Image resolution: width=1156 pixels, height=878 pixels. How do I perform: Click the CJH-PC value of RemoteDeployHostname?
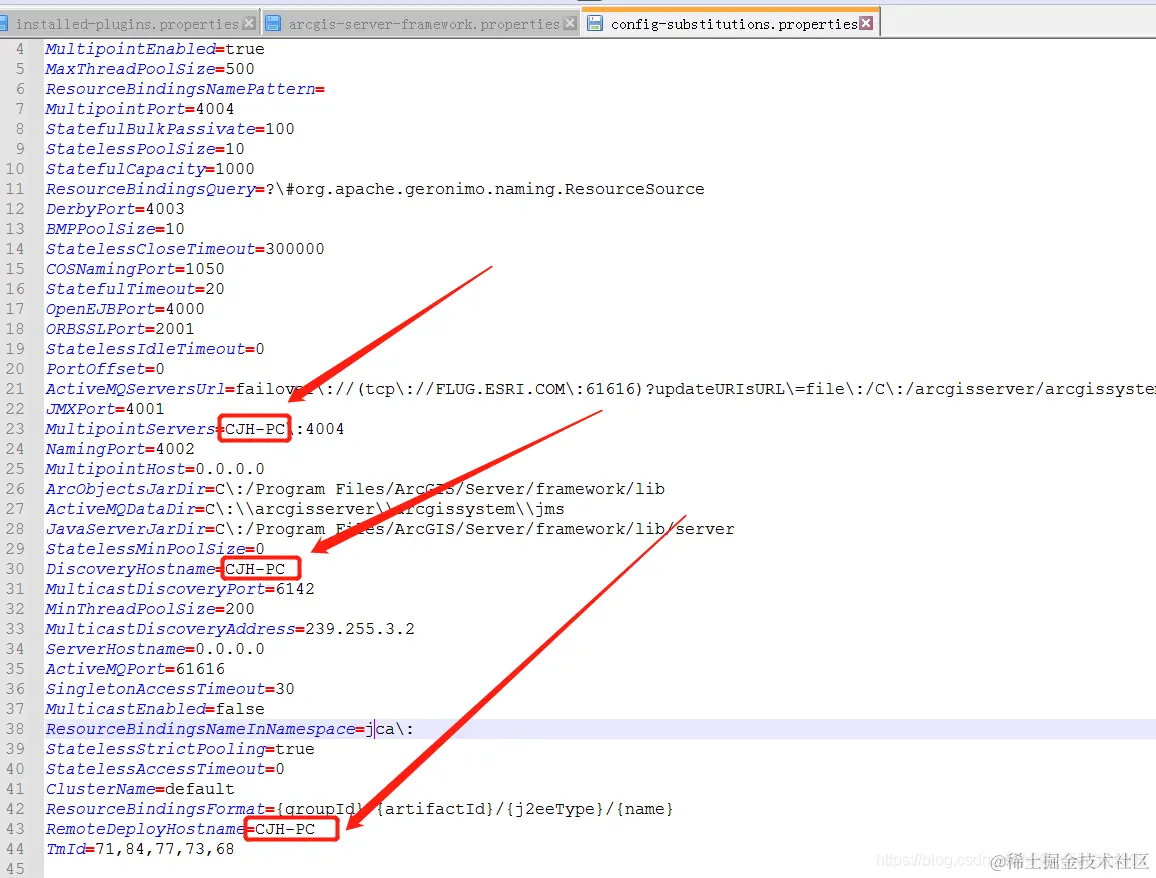285,829
